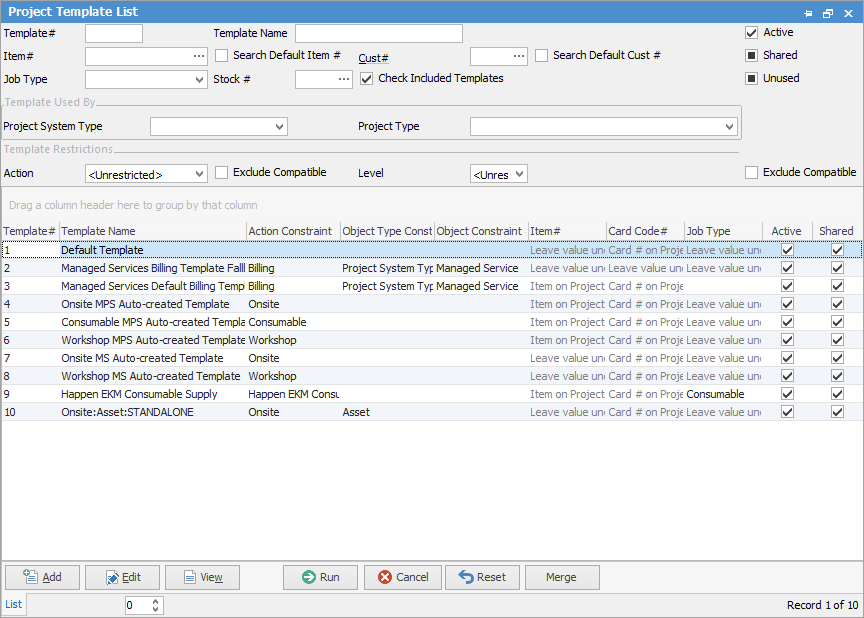Sort by Template Name column header
The height and width of the screenshot is (618, 864).
click(153, 231)
